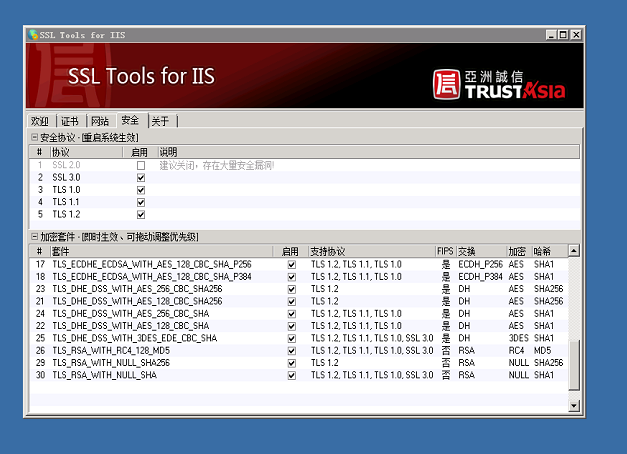
Task: Select TLS_DHE_DSS_WITH_AES_256_CBC_SHA256 suite name
Action: click(138, 289)
